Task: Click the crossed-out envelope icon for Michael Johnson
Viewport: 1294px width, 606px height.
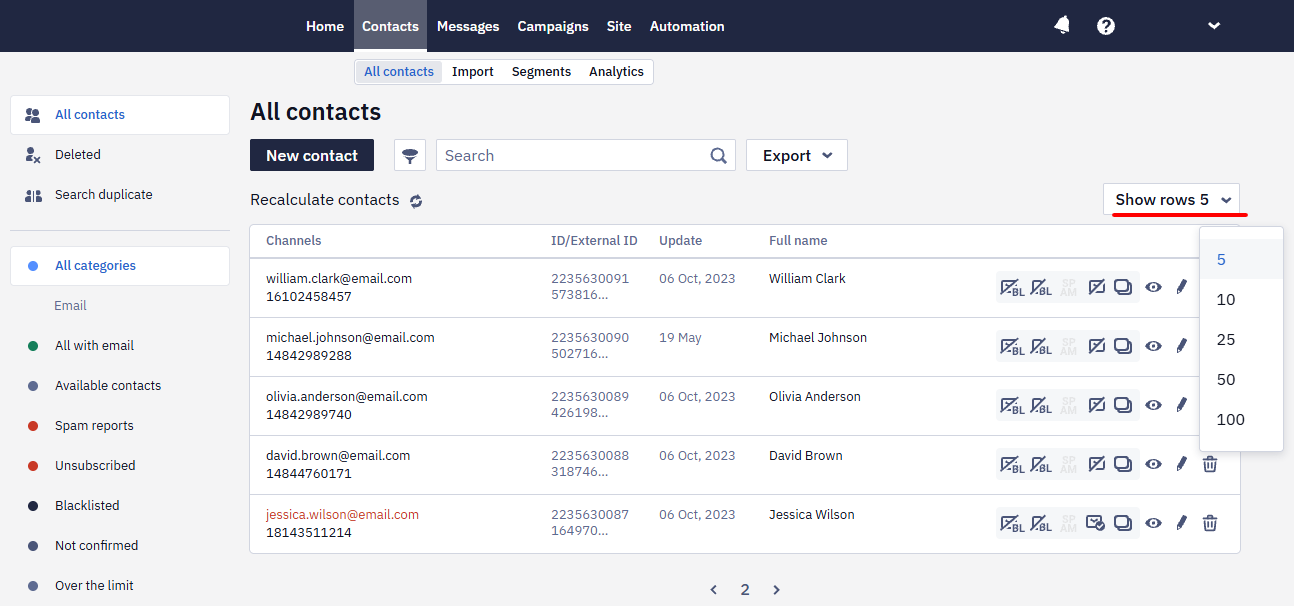Action: (x=1096, y=346)
